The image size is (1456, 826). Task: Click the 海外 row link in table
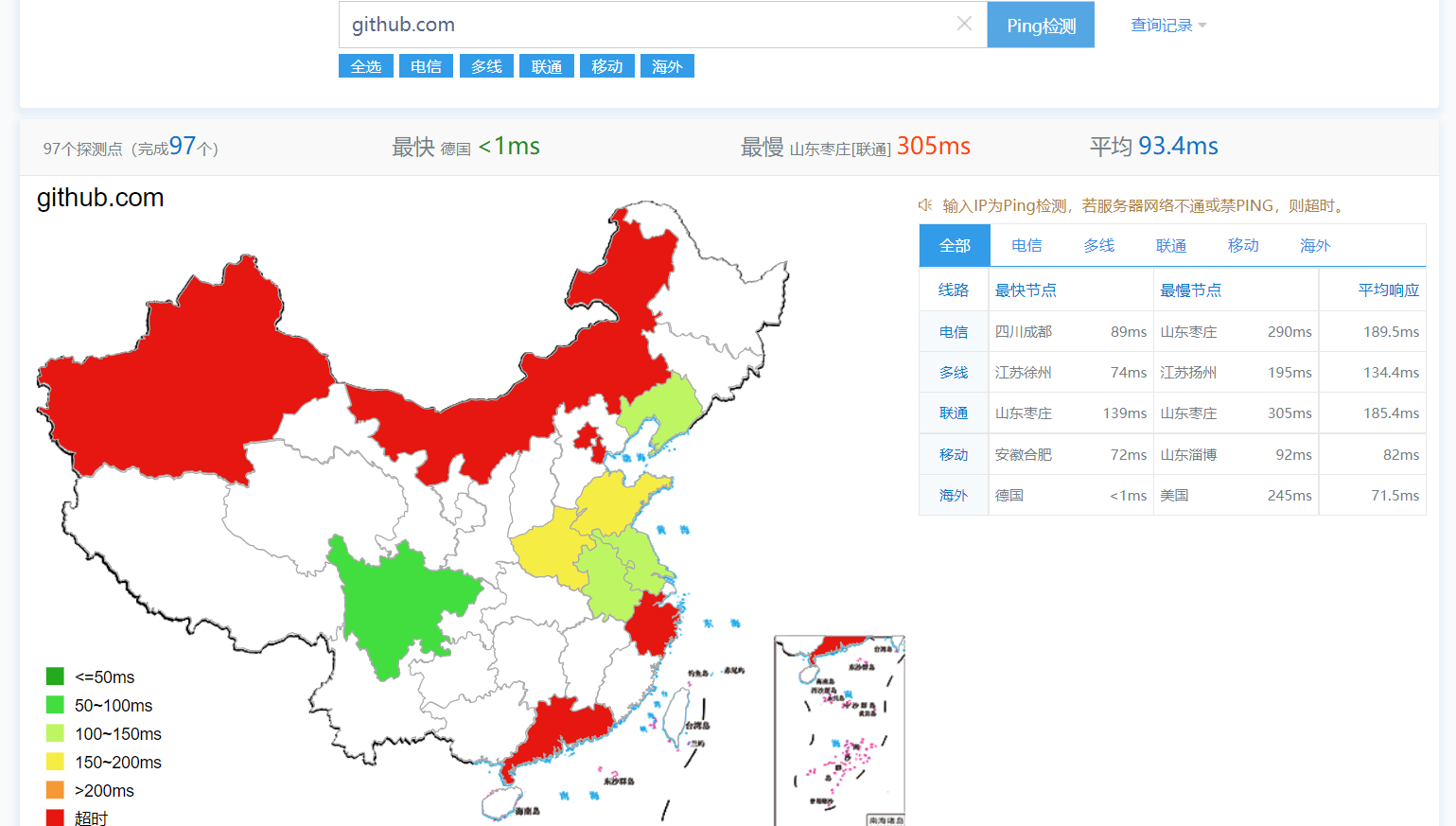coord(954,496)
